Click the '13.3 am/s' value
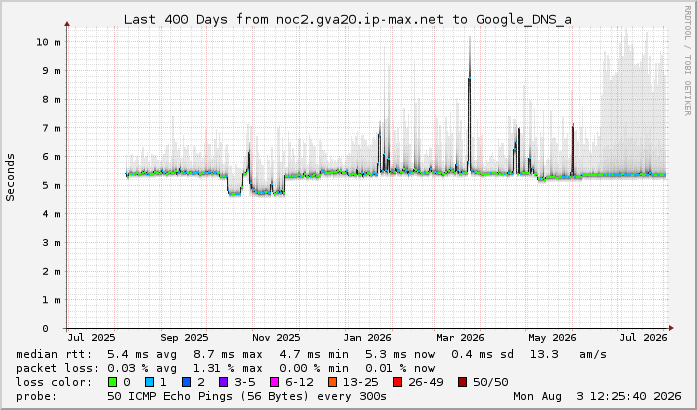Image resolution: width=697 pixels, height=410 pixels. [x=568, y=354]
